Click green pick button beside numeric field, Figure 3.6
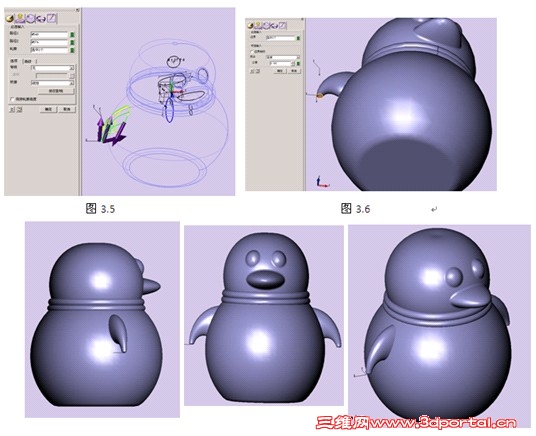 (298, 63)
